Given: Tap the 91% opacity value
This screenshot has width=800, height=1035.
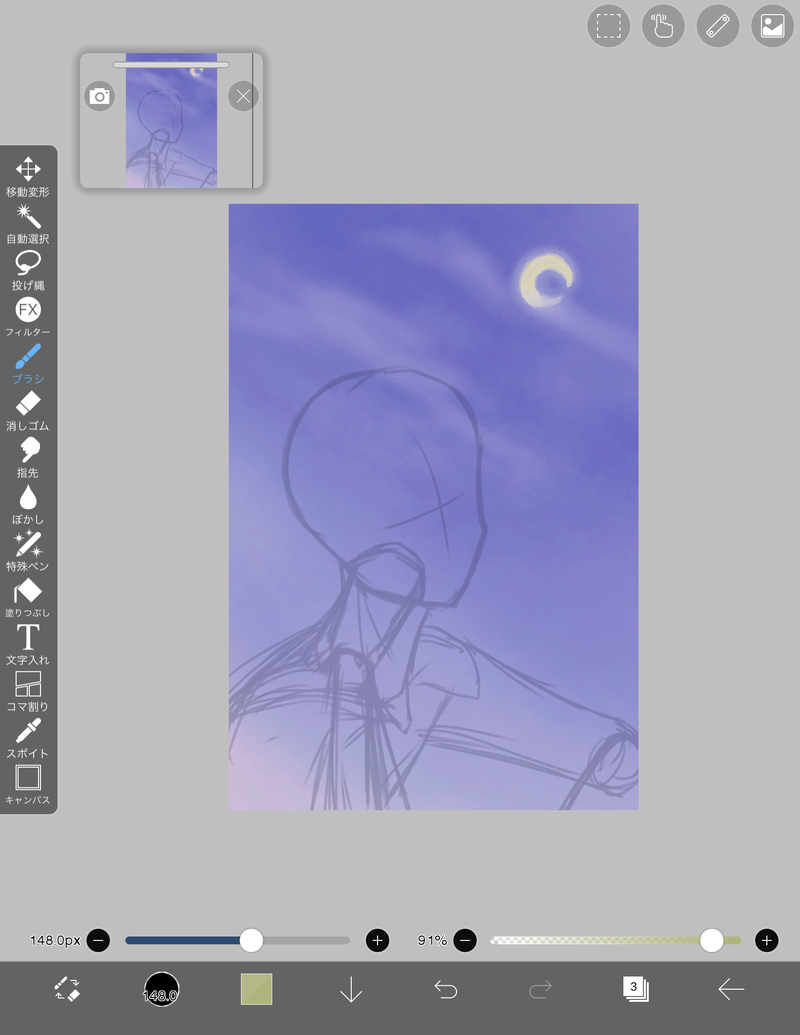Looking at the screenshot, I should pyautogui.click(x=432, y=940).
